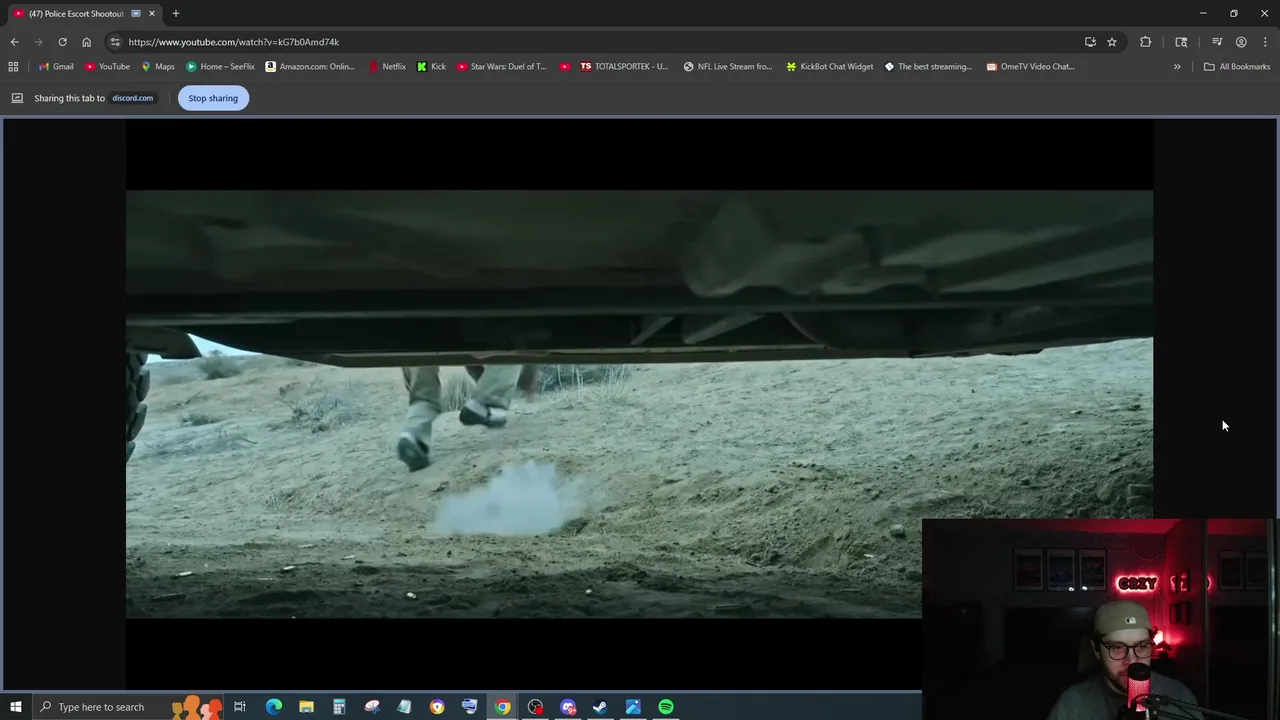
Task: Open Amazon.com bookmark
Action: point(309,66)
